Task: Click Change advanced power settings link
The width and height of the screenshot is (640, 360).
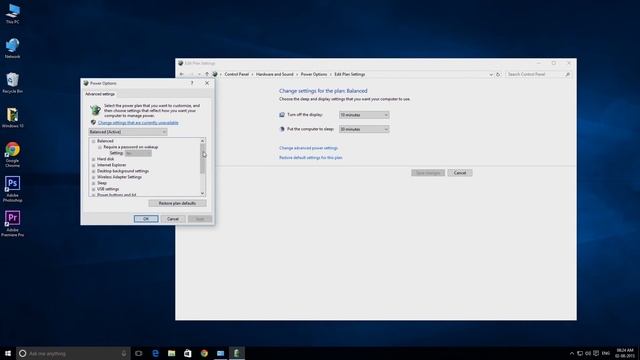Action: [309, 148]
